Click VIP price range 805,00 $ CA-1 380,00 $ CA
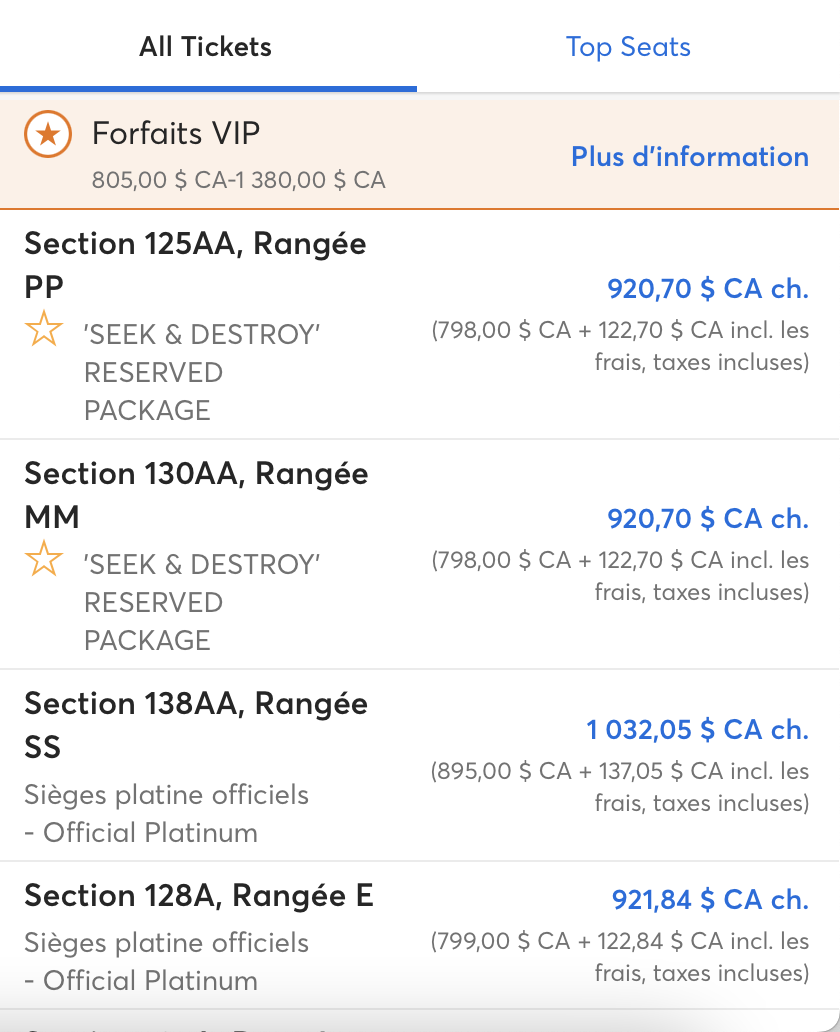The width and height of the screenshot is (840, 1032). coord(238,180)
